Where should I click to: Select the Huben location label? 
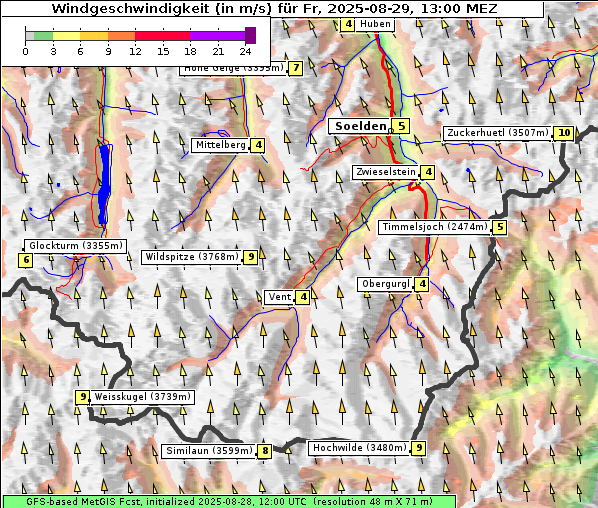(x=375, y=24)
